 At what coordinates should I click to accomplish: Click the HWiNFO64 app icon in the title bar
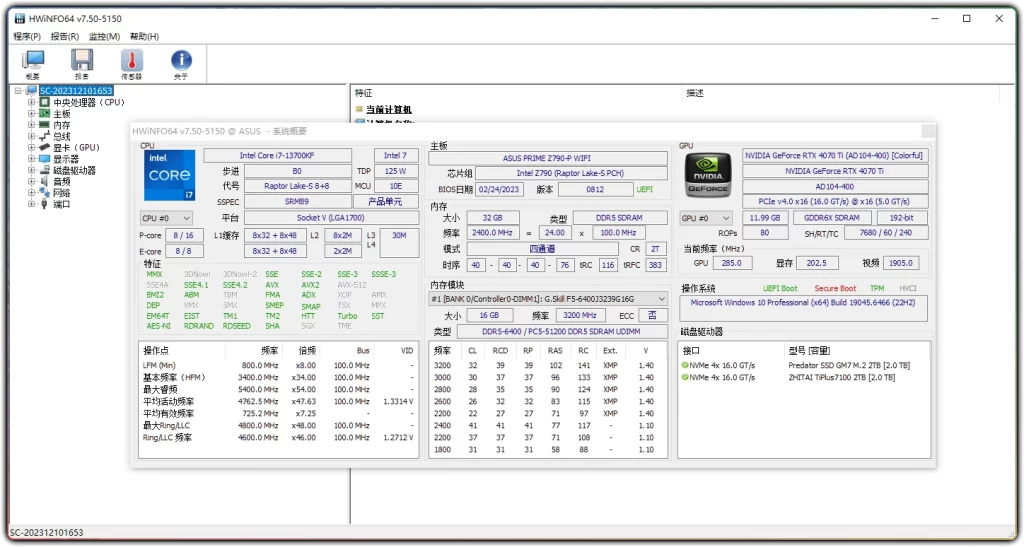click(x=20, y=18)
